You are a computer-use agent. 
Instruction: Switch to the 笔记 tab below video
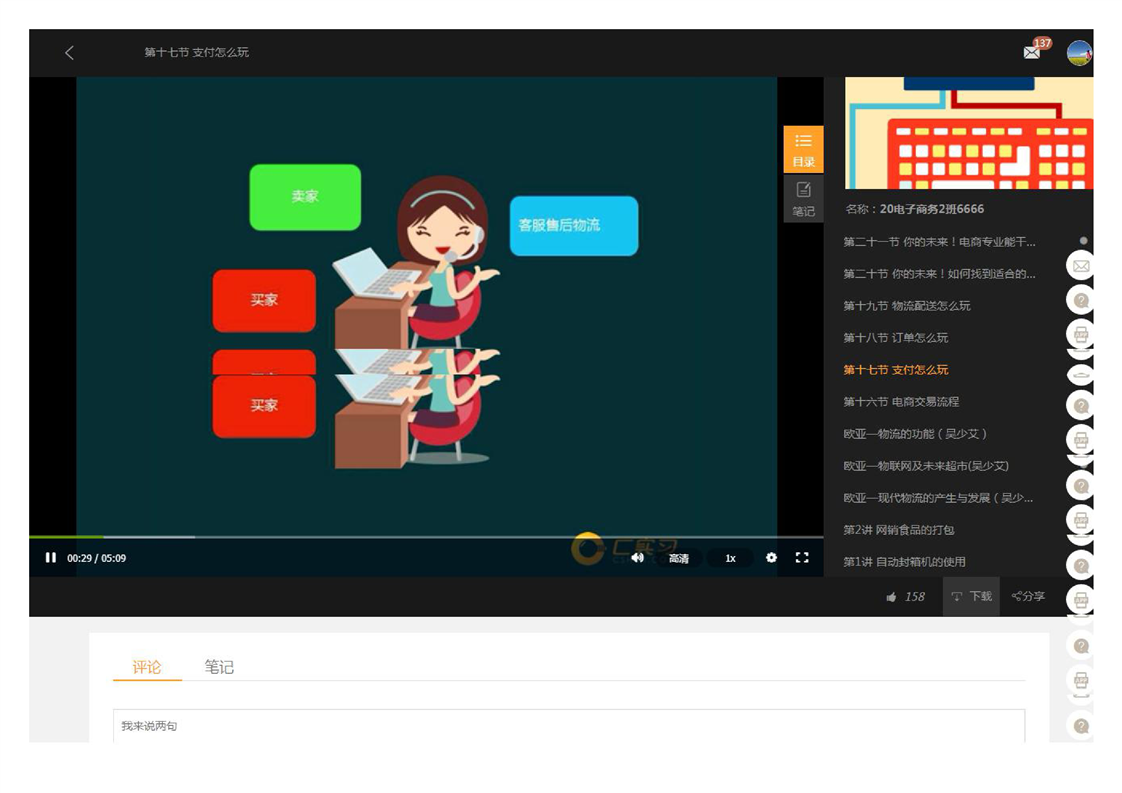coord(219,667)
